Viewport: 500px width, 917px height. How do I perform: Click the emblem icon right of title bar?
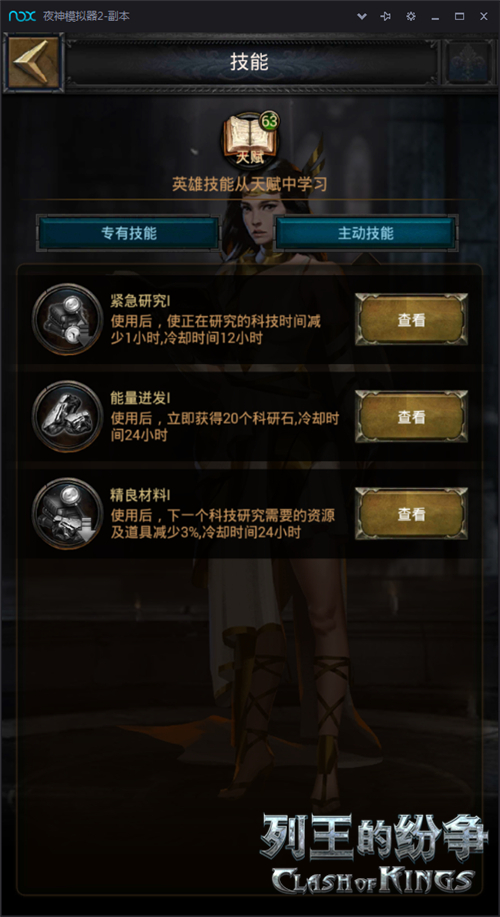point(468,63)
